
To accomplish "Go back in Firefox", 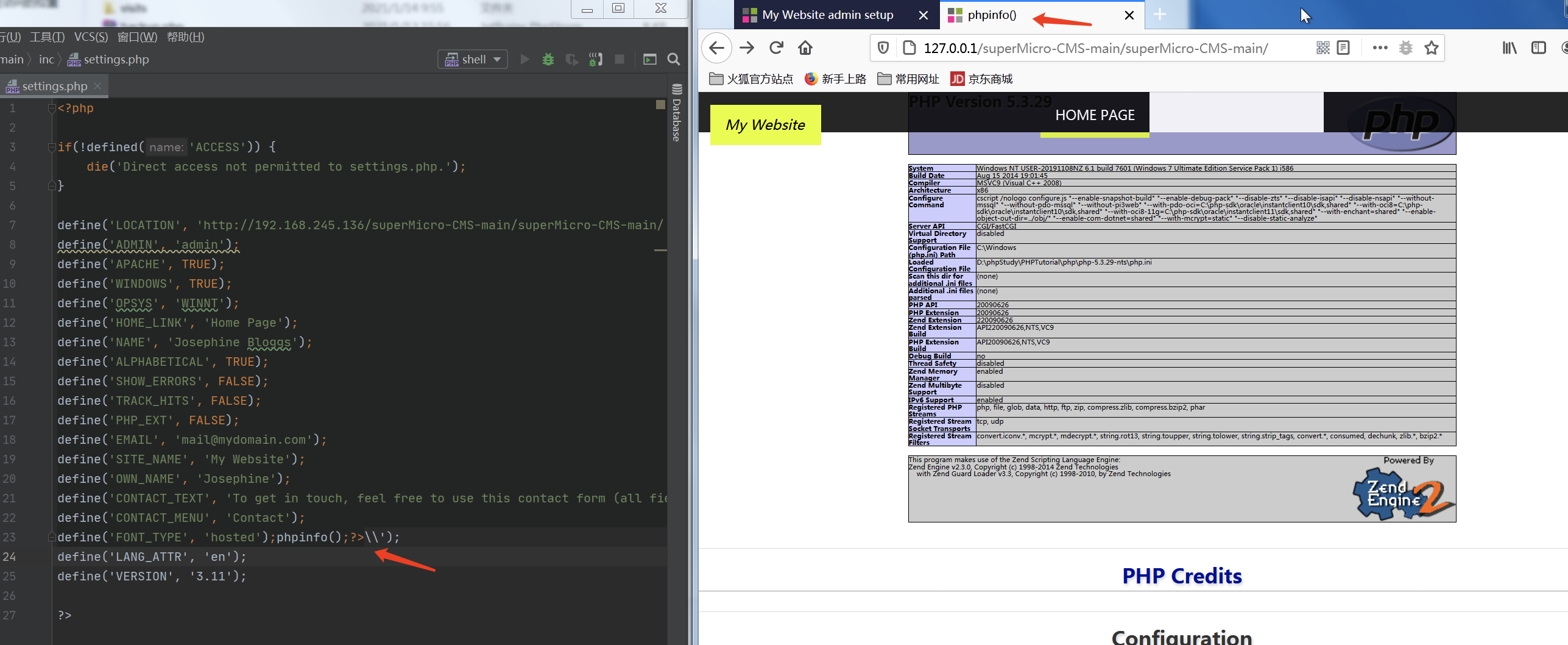I will point(717,48).
